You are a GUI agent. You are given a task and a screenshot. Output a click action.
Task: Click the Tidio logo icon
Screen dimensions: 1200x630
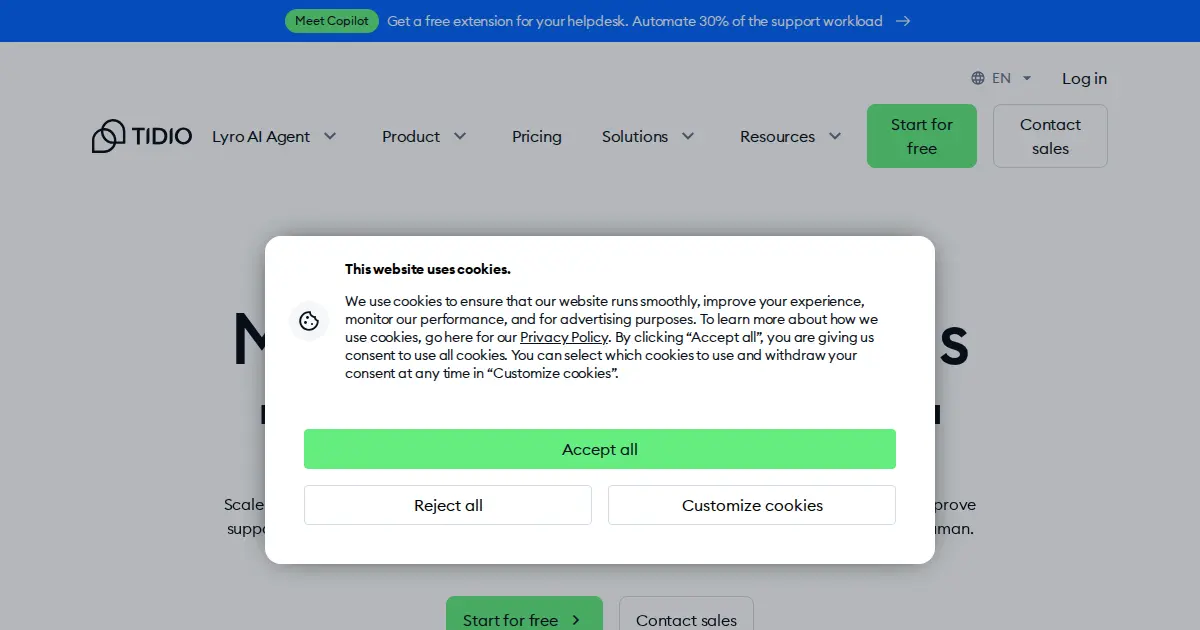point(108,136)
